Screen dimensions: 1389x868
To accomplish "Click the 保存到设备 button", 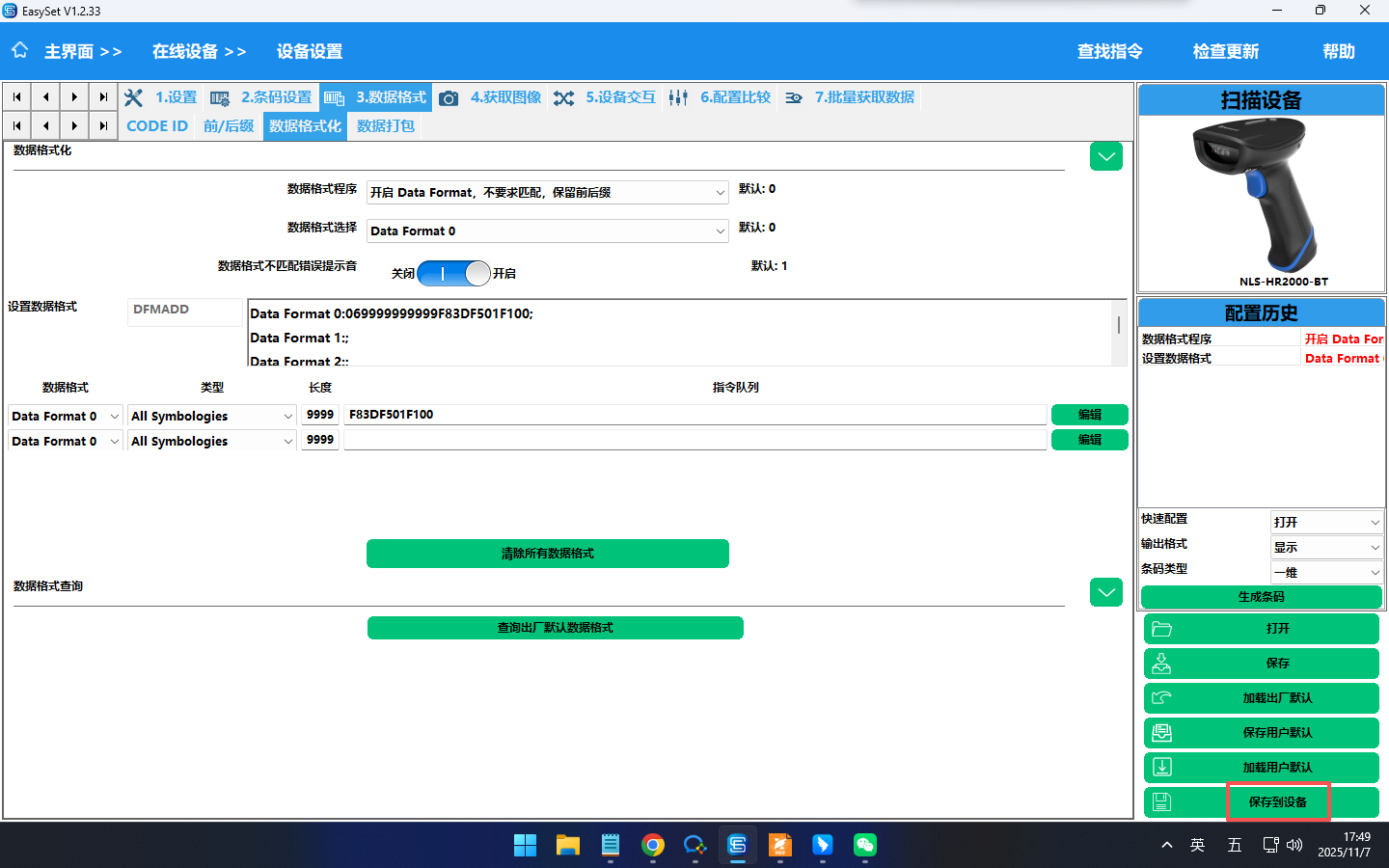I will point(1277,801).
